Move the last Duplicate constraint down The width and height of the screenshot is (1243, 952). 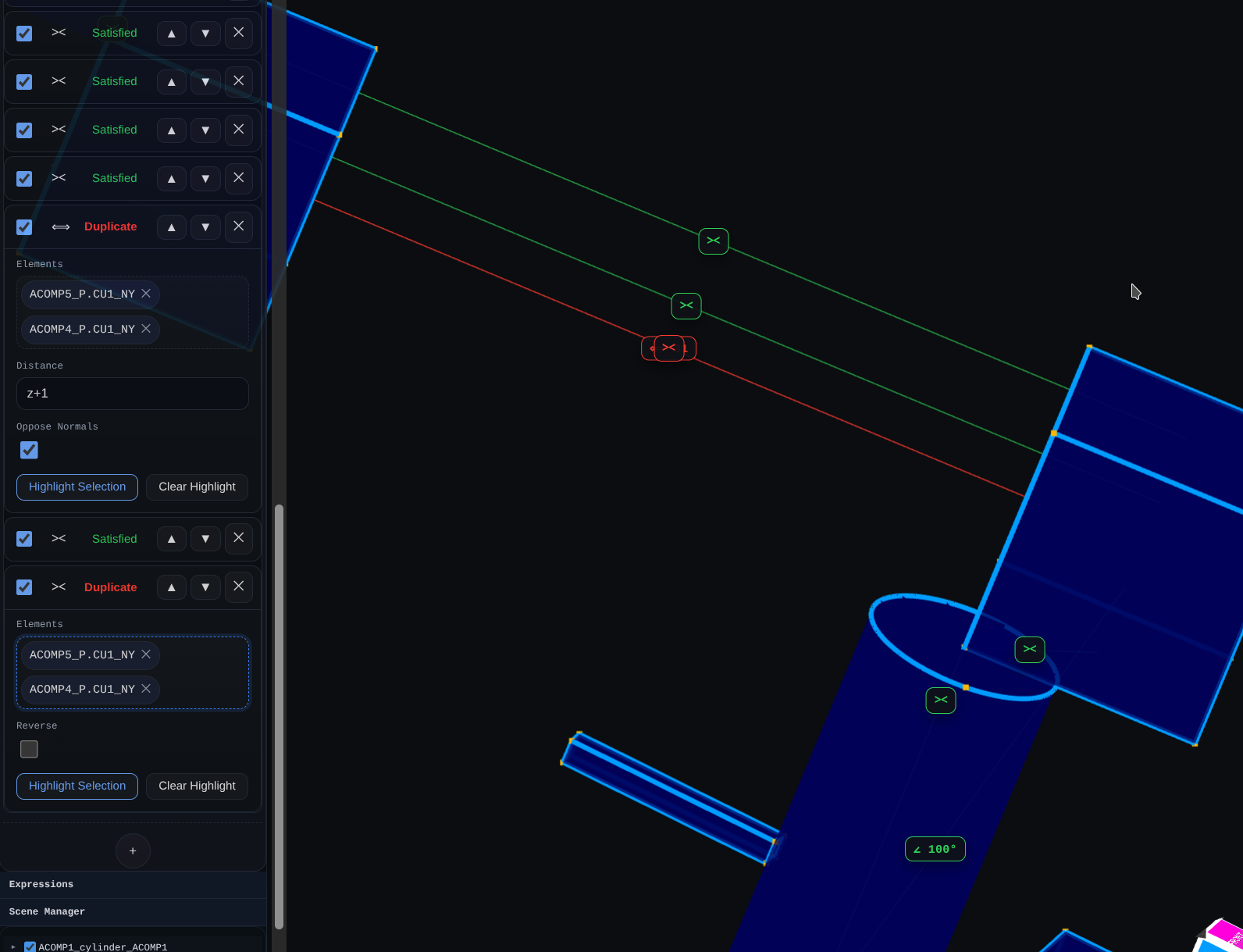[x=205, y=587]
